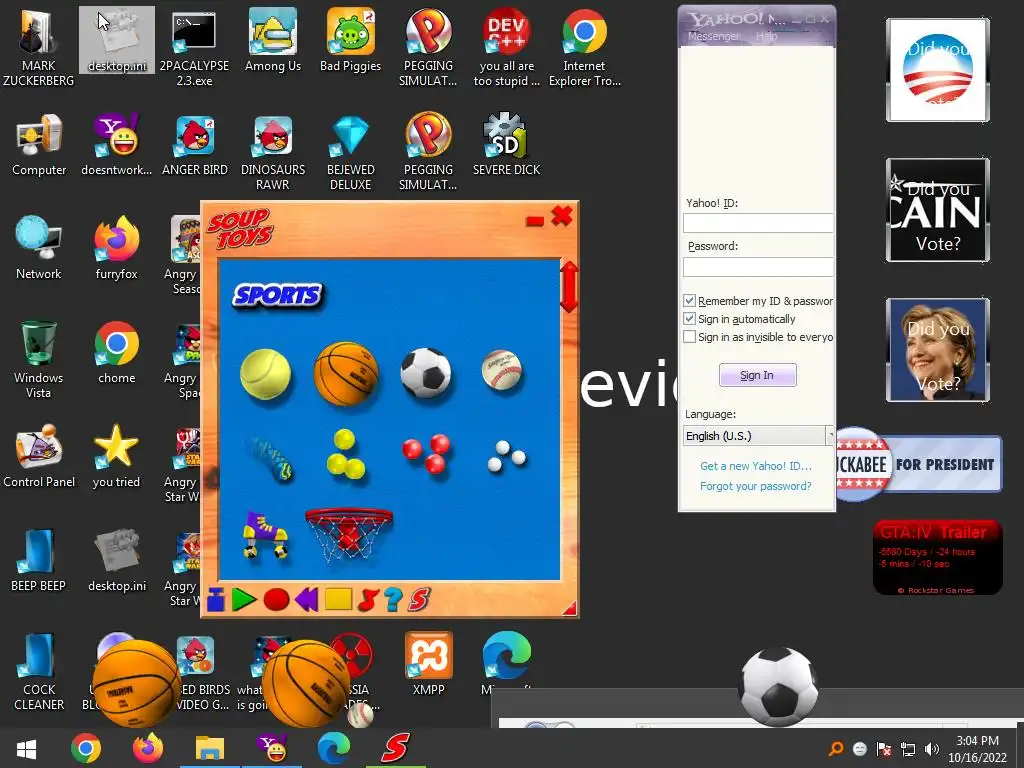Viewport: 1024px width, 768px height.
Task: Open Soup Toys from the taskbar
Action: pyautogui.click(x=395, y=748)
